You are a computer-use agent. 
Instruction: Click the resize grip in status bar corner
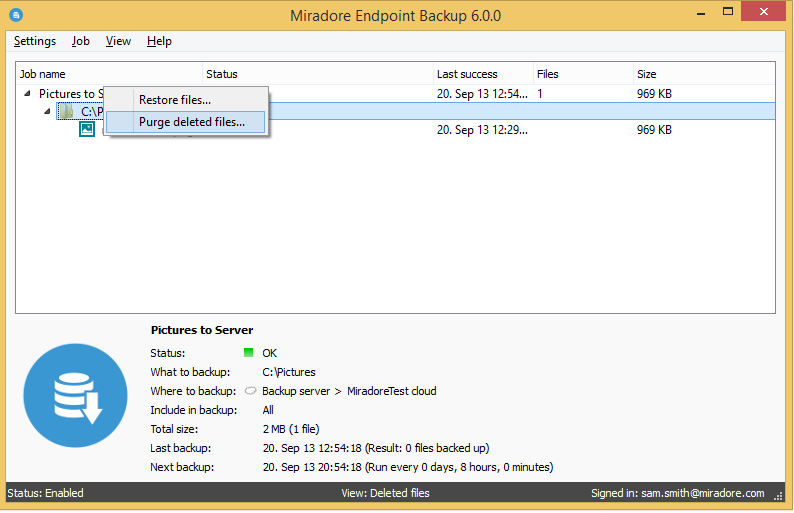pyautogui.click(x=778, y=496)
